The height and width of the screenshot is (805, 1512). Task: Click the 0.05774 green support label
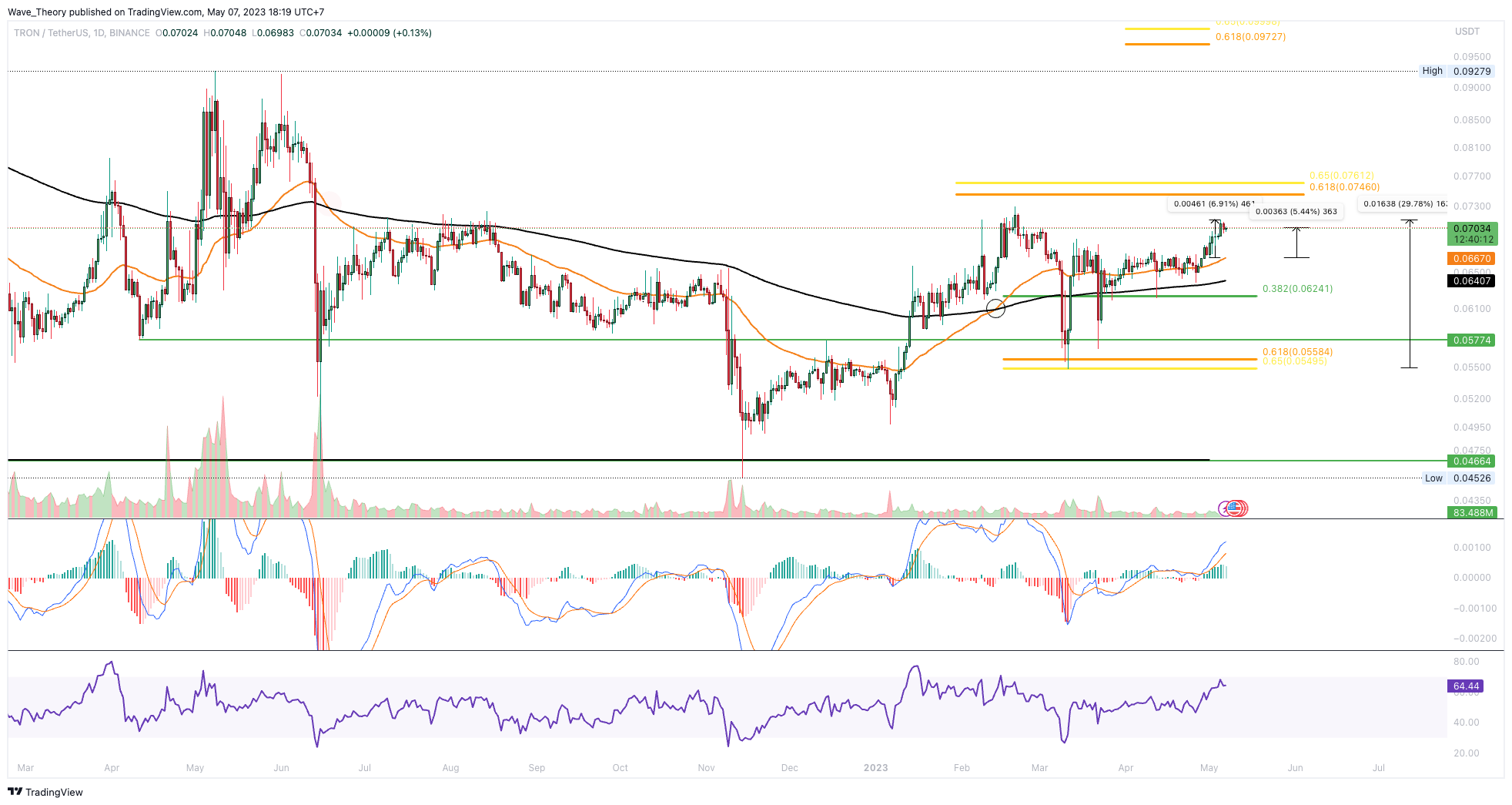[x=1471, y=340]
